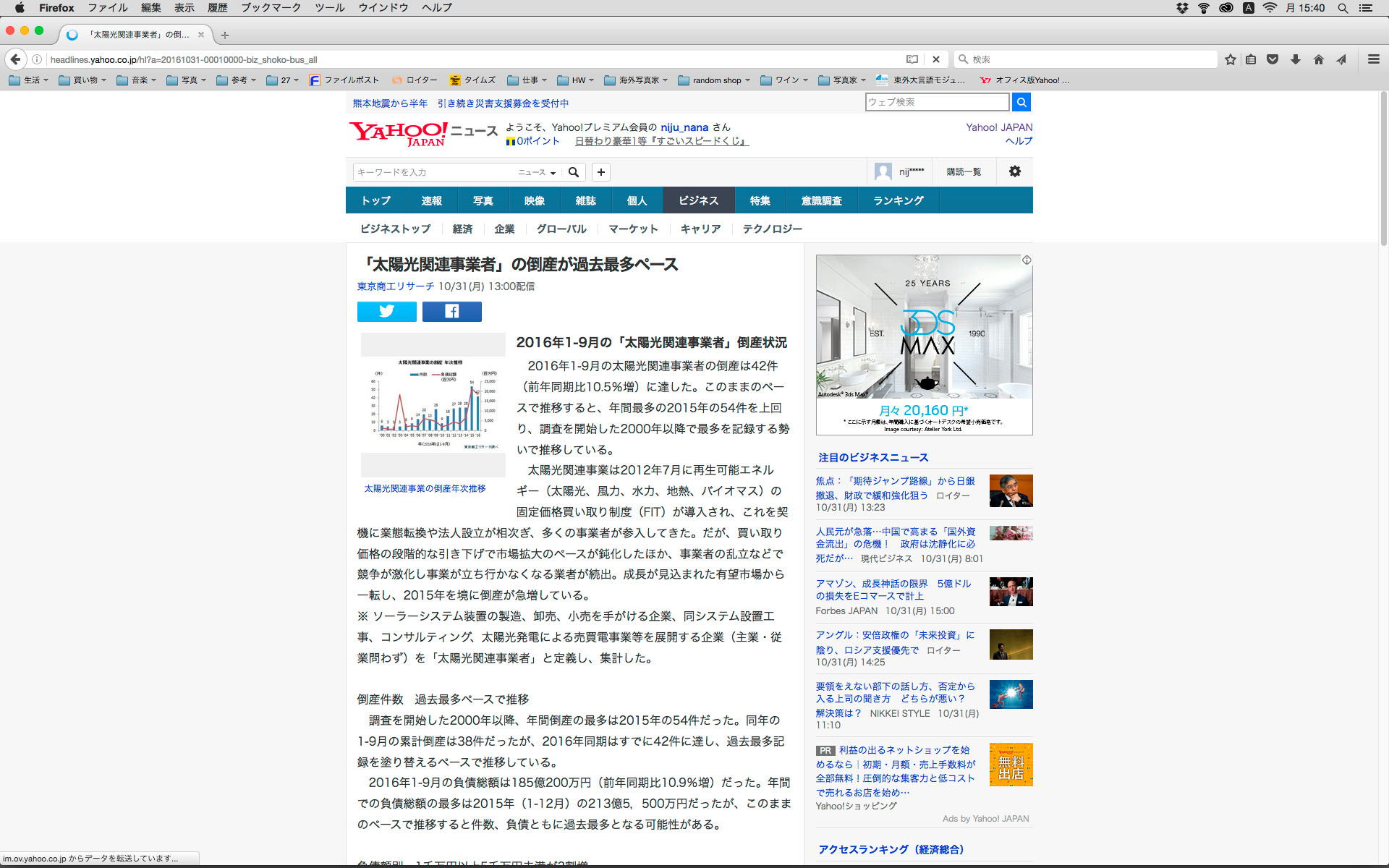This screenshot has width=1389, height=868.
Task: Click the plus button beside keyword search
Action: 600,172
